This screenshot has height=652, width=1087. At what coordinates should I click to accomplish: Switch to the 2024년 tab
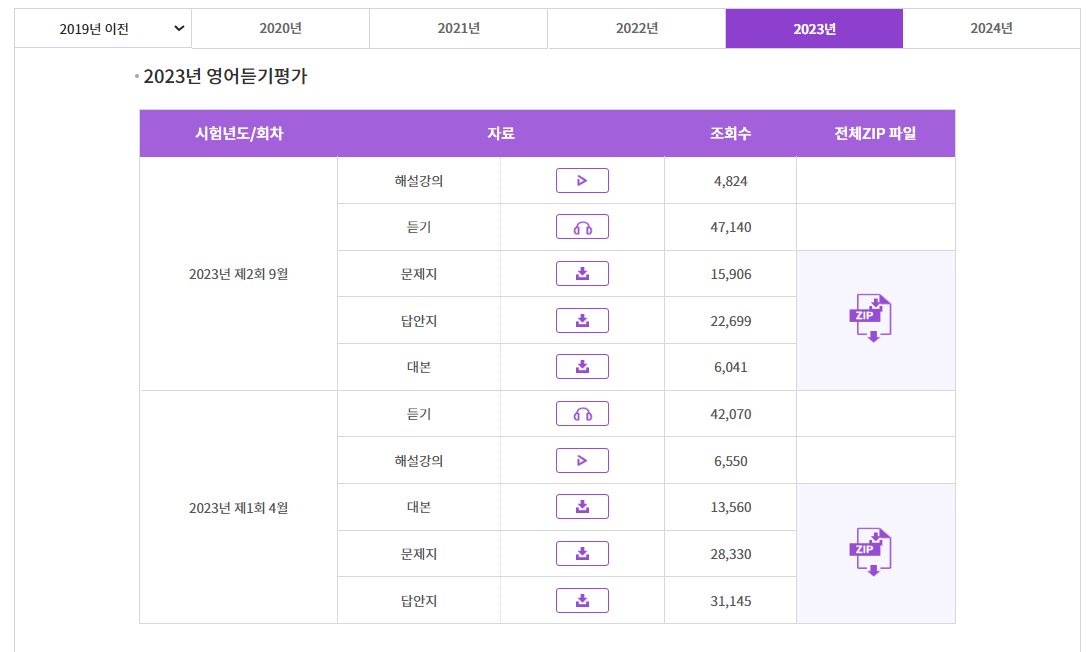point(991,28)
